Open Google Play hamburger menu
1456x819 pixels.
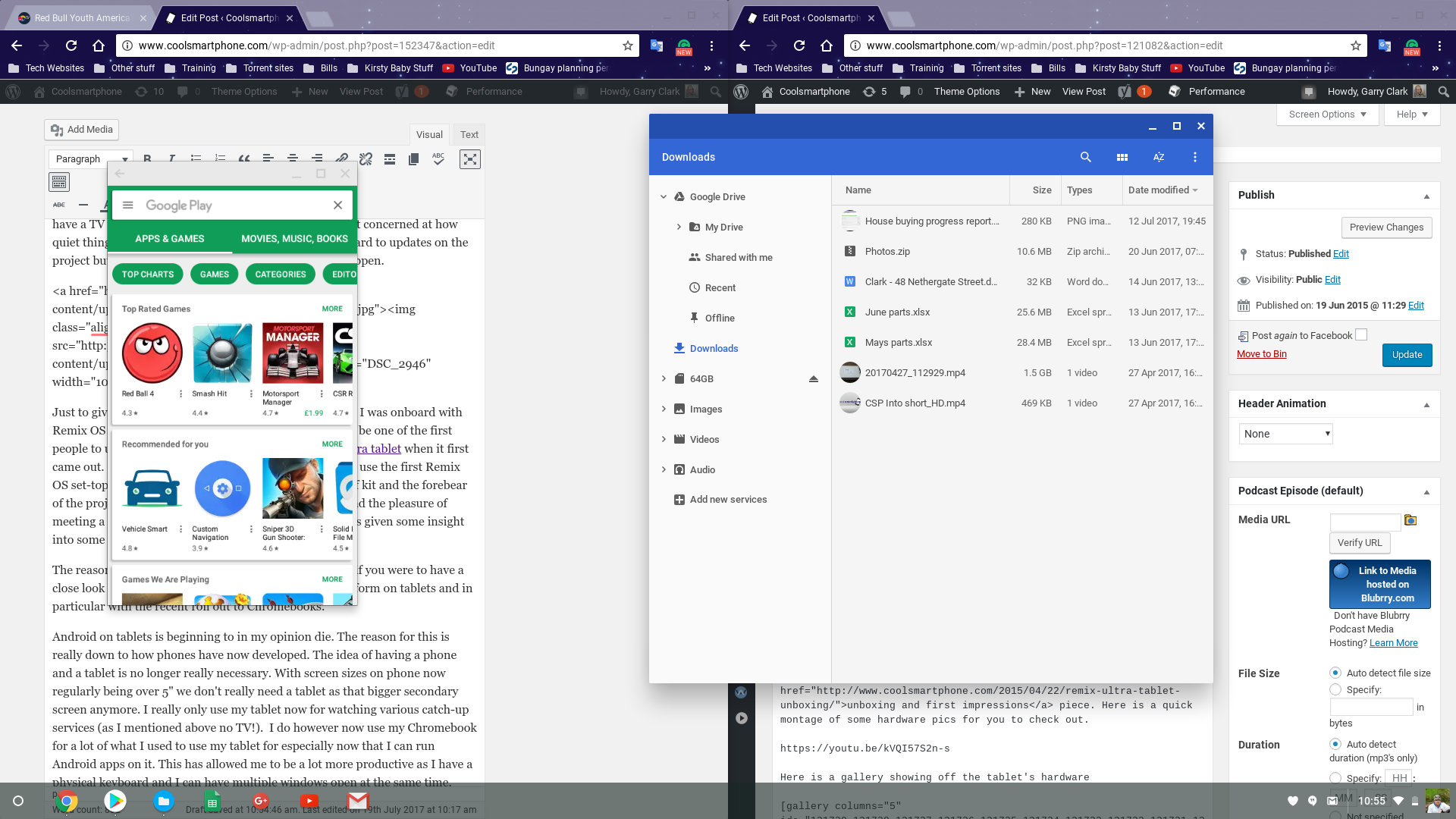click(x=128, y=205)
